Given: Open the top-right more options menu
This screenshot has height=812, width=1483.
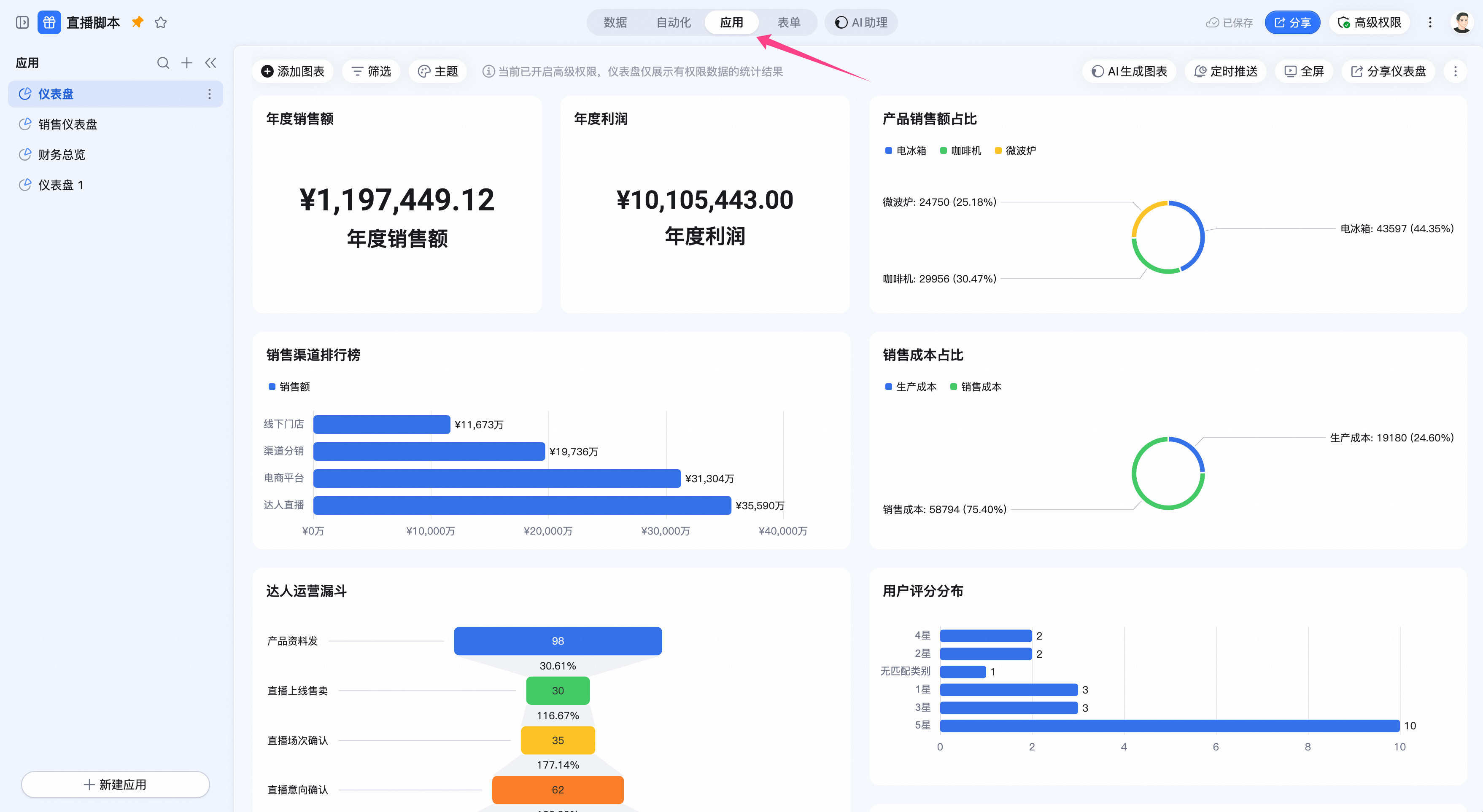Looking at the screenshot, I should click(x=1430, y=22).
